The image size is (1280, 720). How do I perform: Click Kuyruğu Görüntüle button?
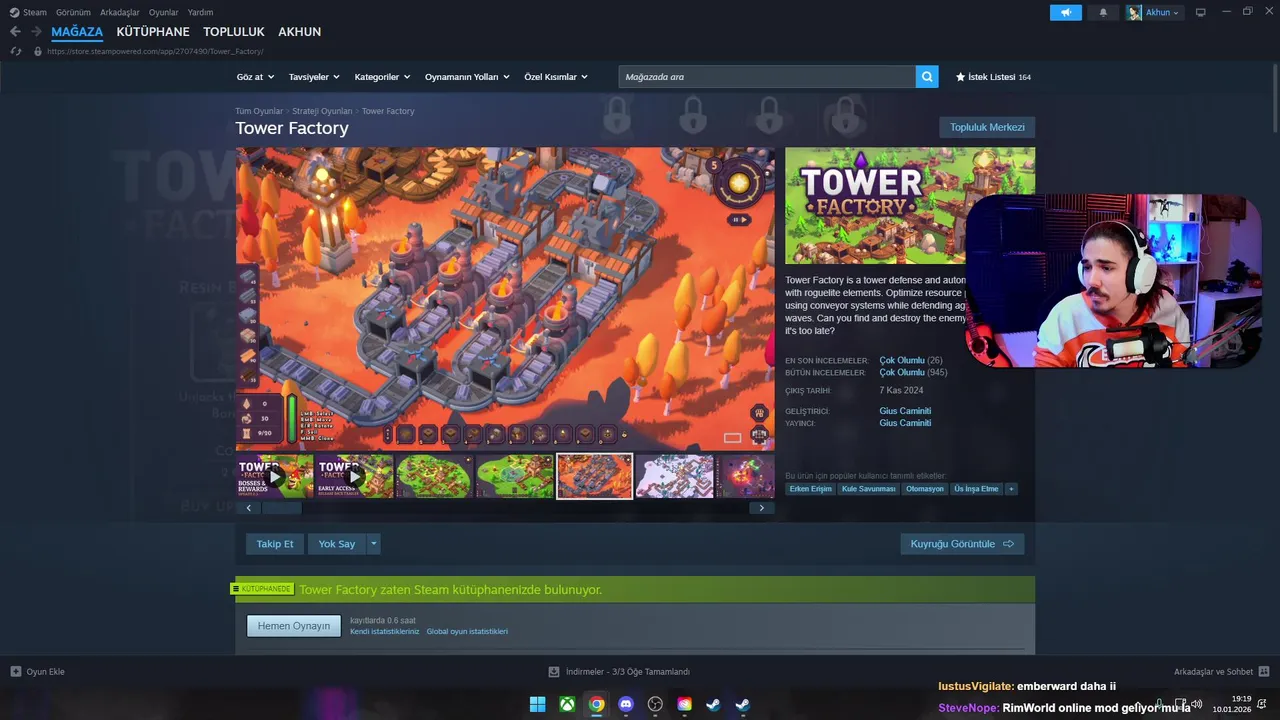pos(962,544)
